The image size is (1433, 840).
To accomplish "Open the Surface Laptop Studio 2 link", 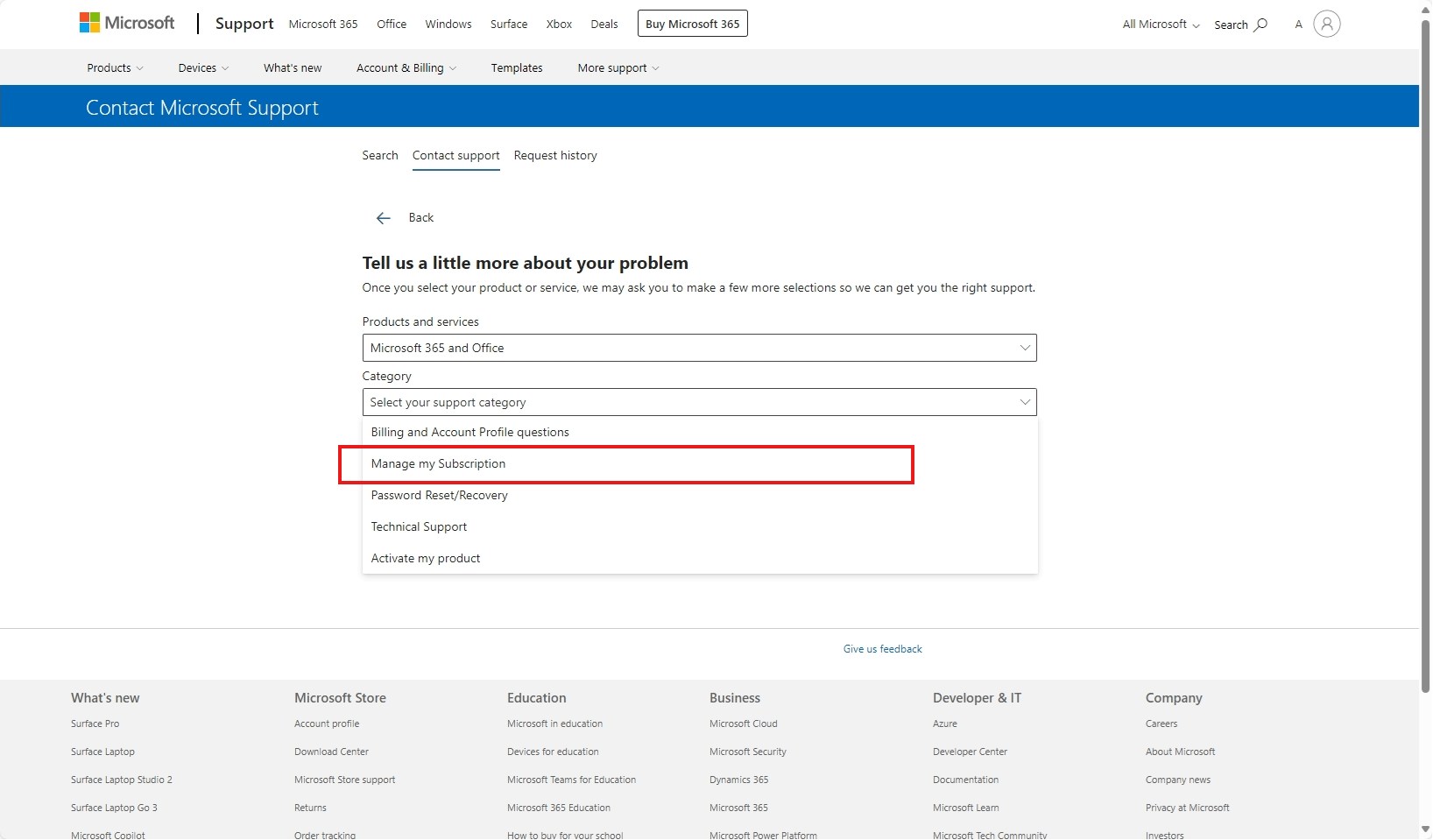I will click(122, 780).
